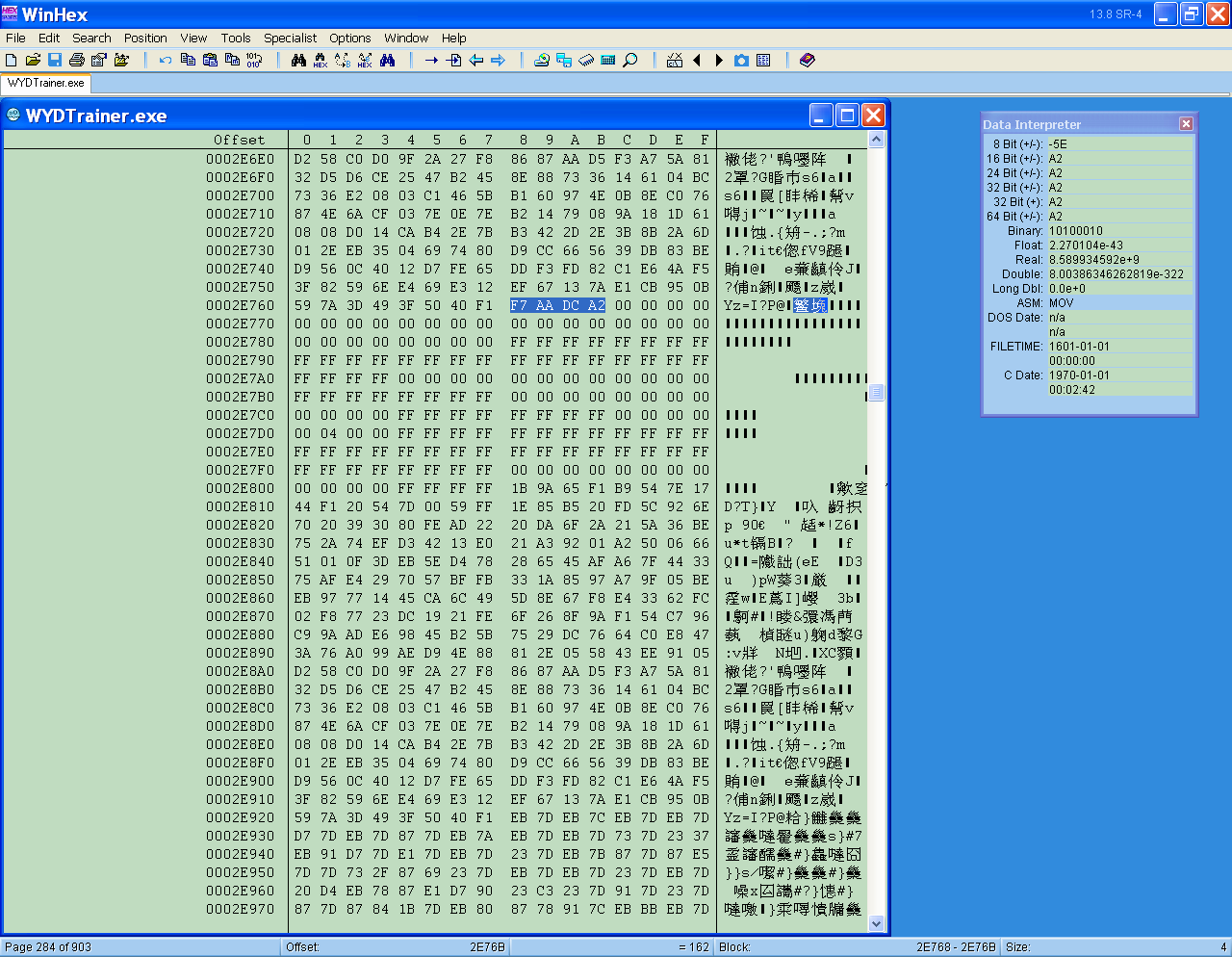Click the vertical scrollbar thumb of hex view

[876, 394]
